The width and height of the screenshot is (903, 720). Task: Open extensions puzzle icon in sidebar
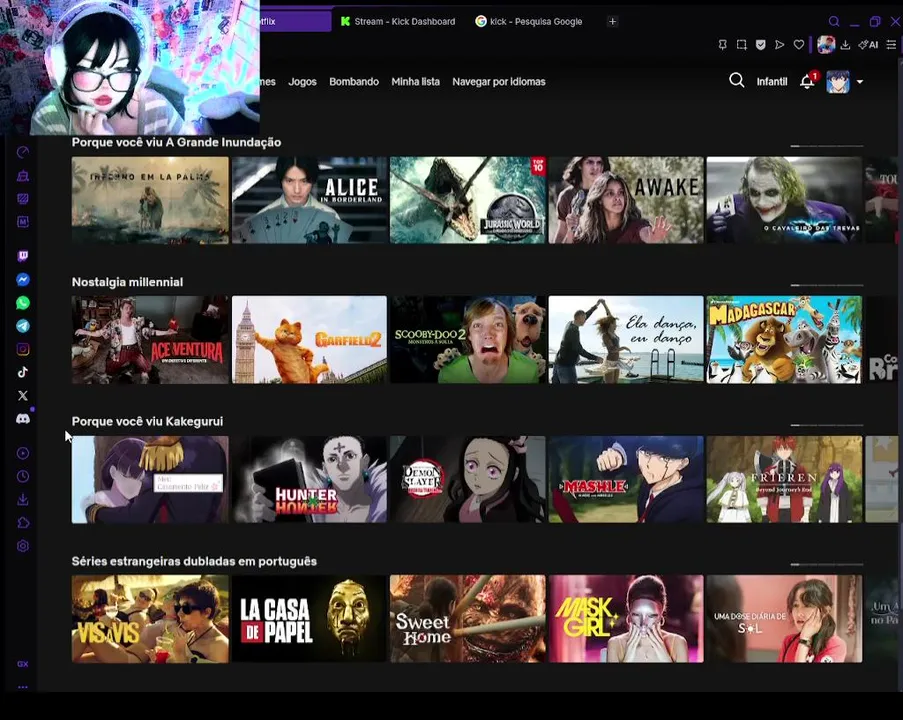pos(22,523)
